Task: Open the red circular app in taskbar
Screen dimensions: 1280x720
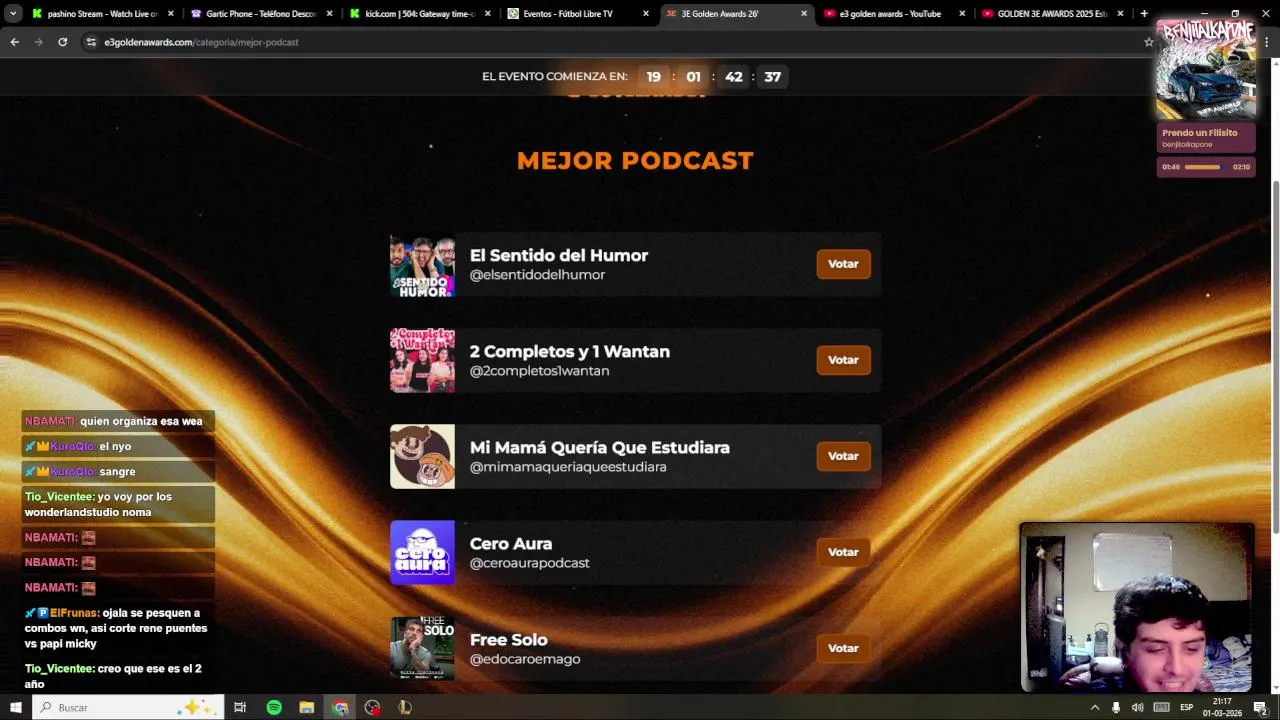Action: coord(373,707)
